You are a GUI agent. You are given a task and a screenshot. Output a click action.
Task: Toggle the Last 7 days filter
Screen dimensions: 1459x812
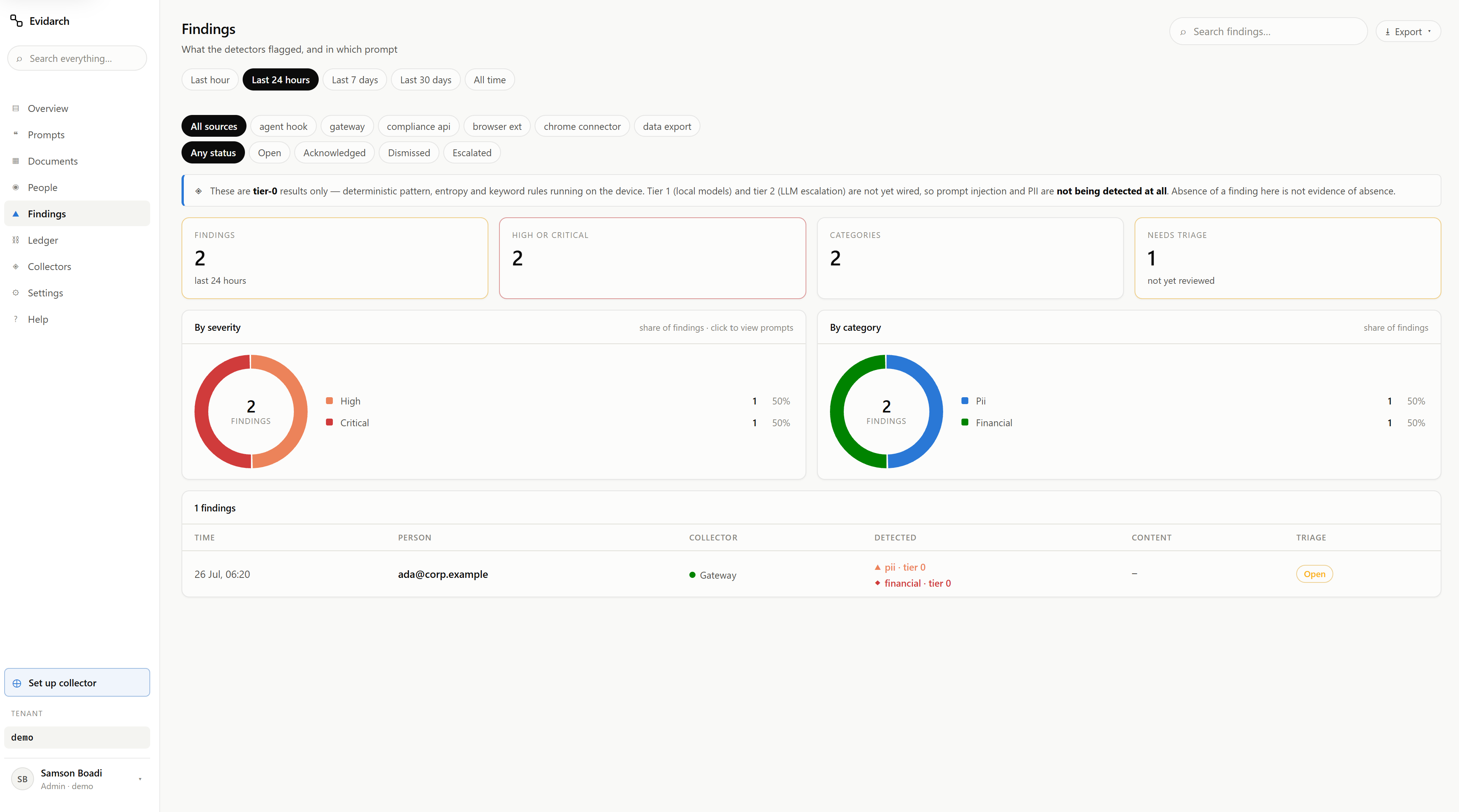[355, 80]
